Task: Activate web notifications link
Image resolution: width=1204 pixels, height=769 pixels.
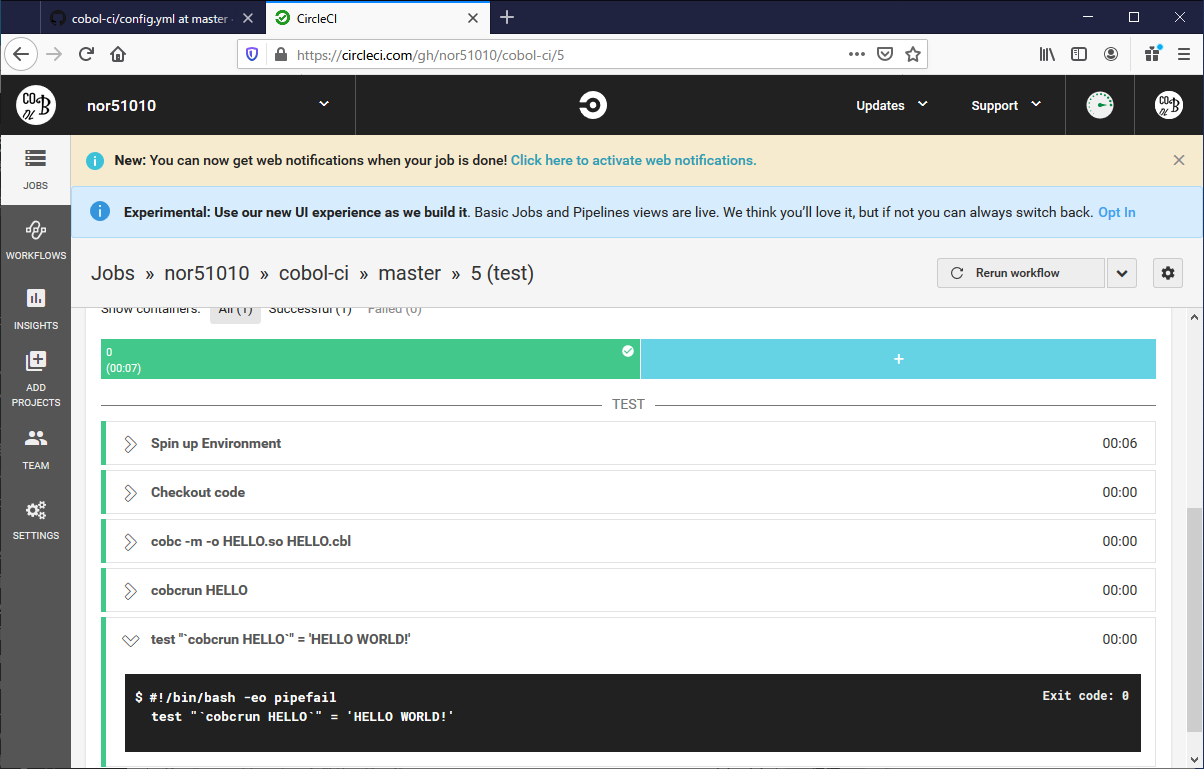Action: click(x=633, y=160)
